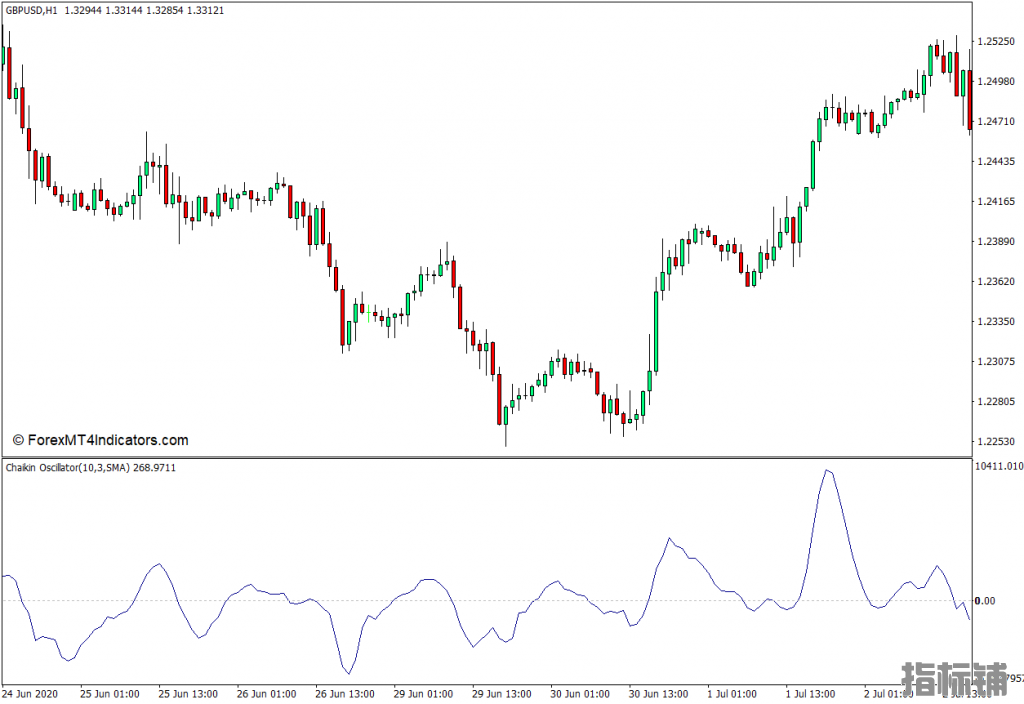Select the 24 Jun 2020 date label

[x=32, y=693]
